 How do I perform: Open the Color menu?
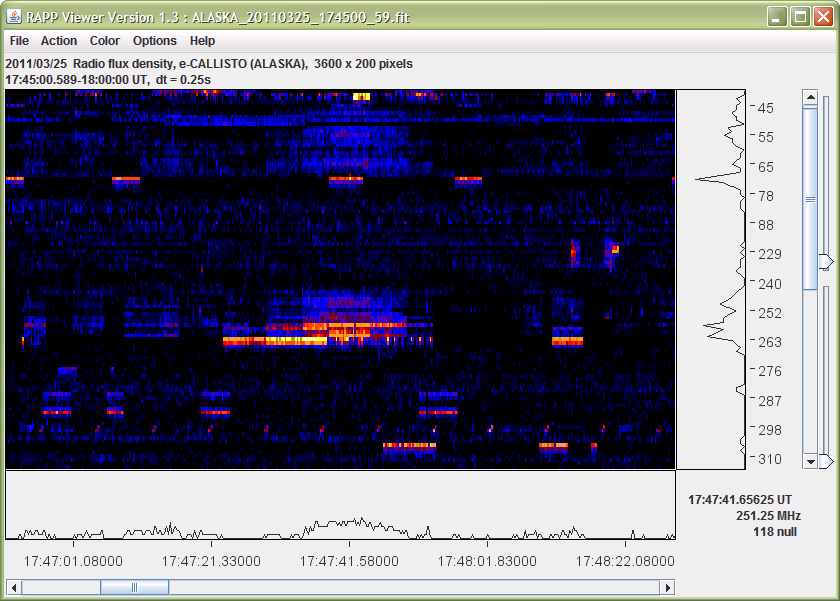click(105, 41)
